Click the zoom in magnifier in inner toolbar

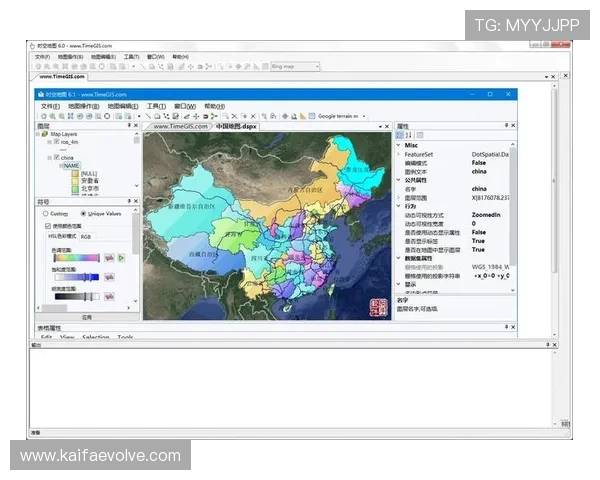(x=52, y=116)
